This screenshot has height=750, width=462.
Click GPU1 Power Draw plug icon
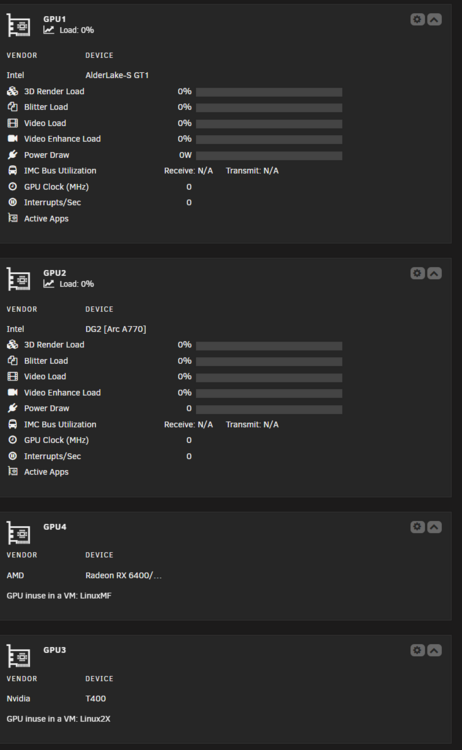[x=12, y=154]
